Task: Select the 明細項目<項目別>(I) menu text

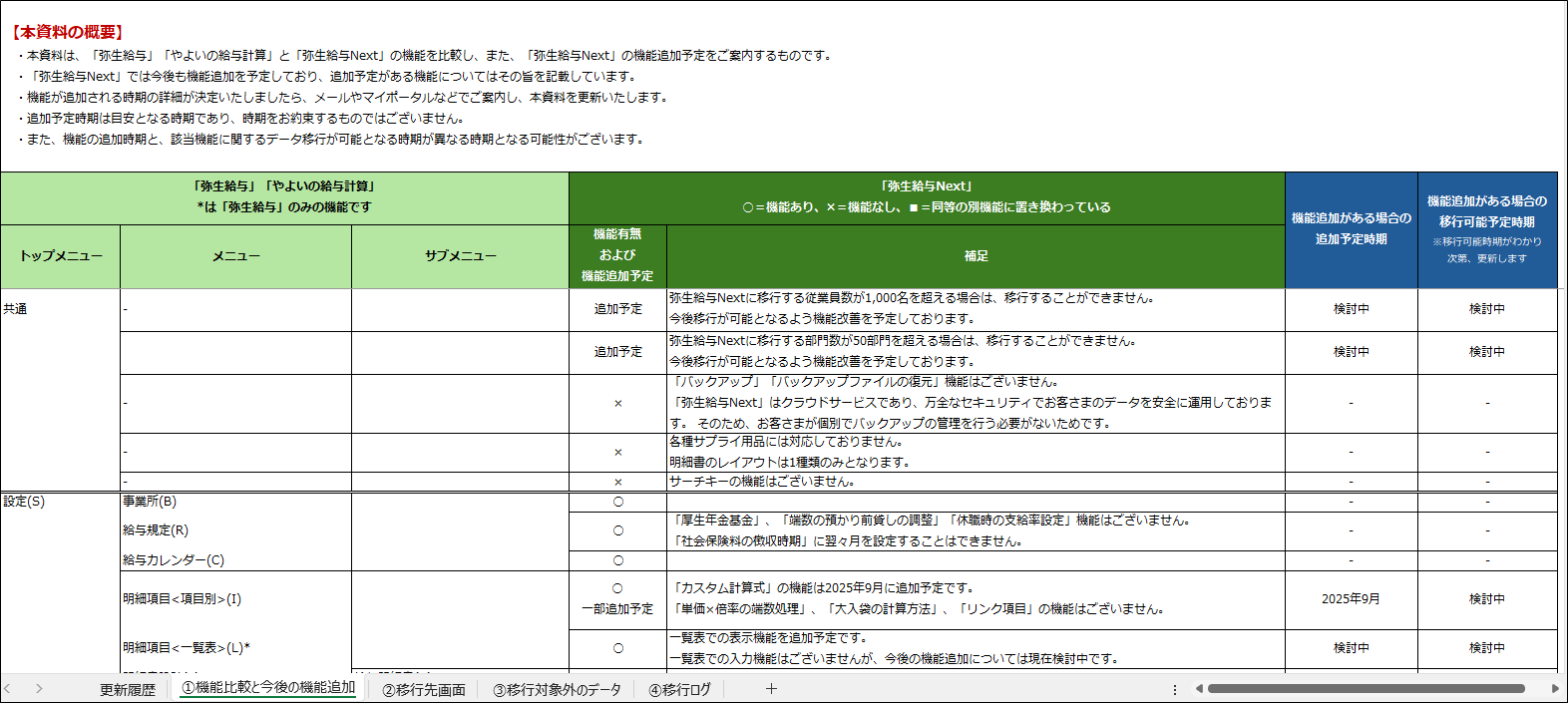Action: (x=182, y=599)
